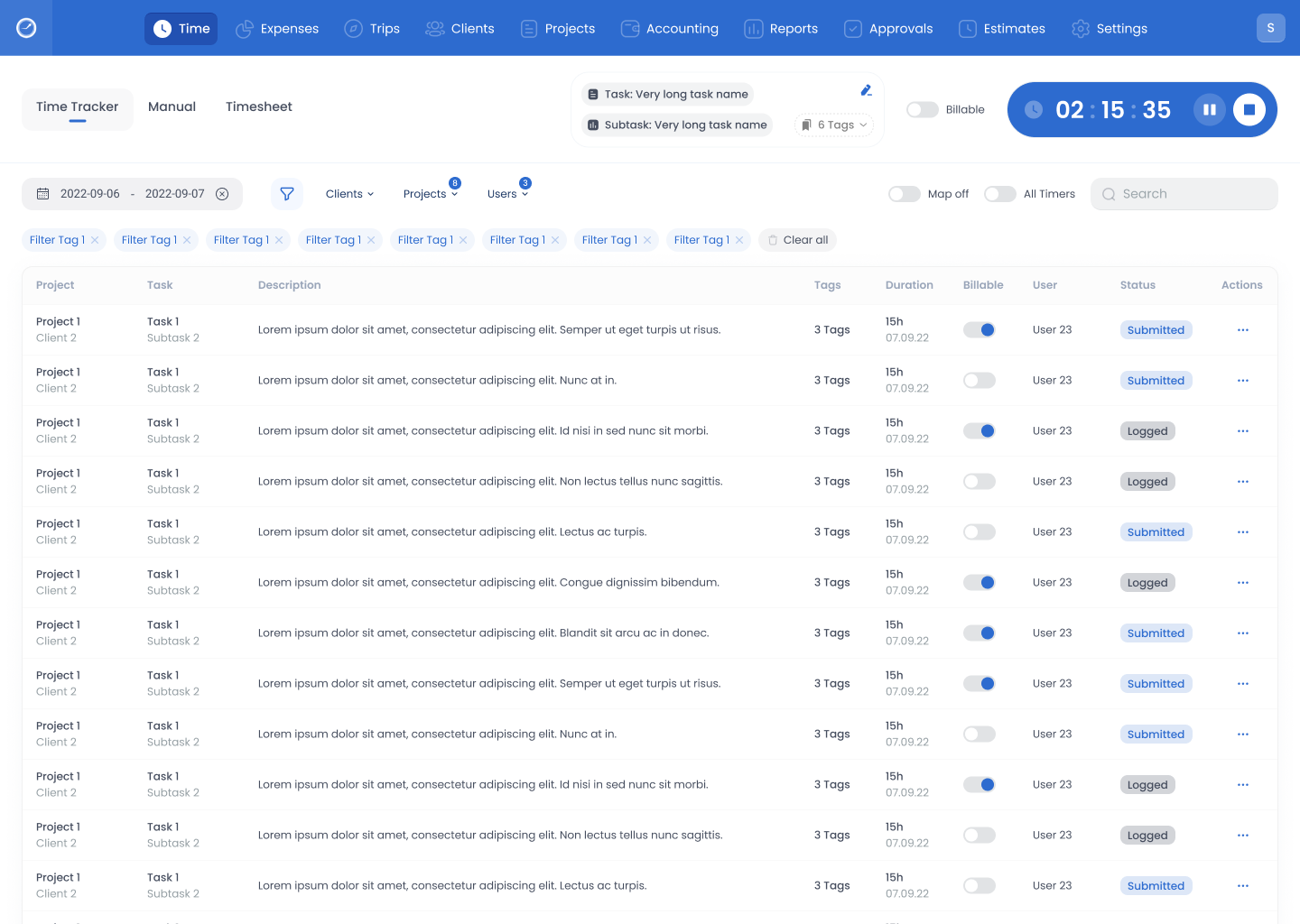The image size is (1300, 924).
Task: Open the actions menu for the first row
Action: pos(1242,330)
